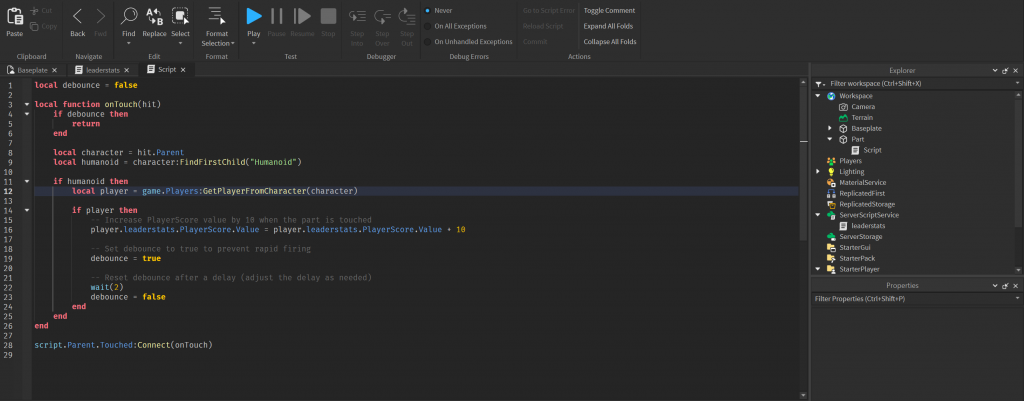The image size is (1024, 401).
Task: Select Terrain in the Explorer
Action: pyautogui.click(x=862, y=118)
